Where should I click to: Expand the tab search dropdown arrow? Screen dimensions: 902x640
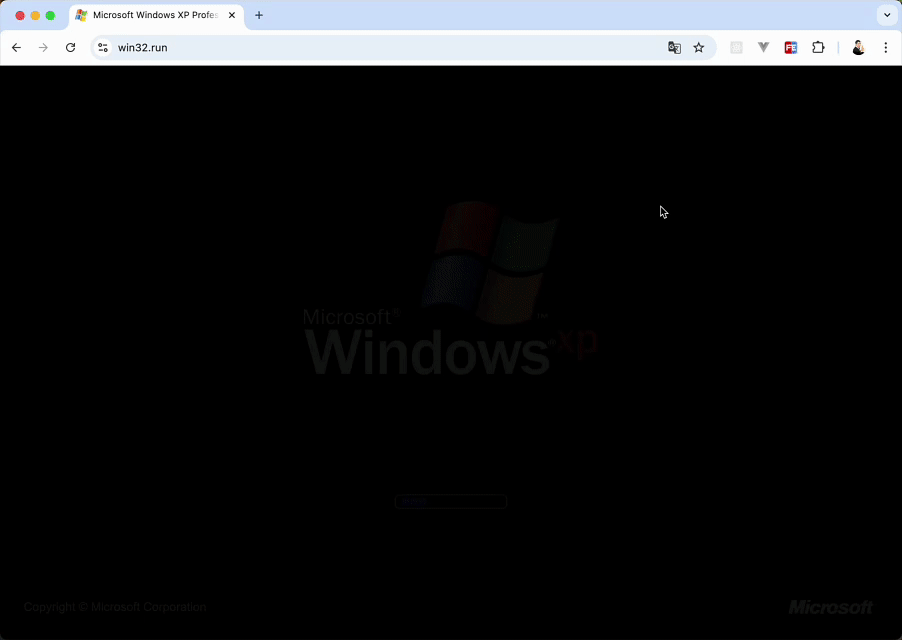tap(886, 15)
